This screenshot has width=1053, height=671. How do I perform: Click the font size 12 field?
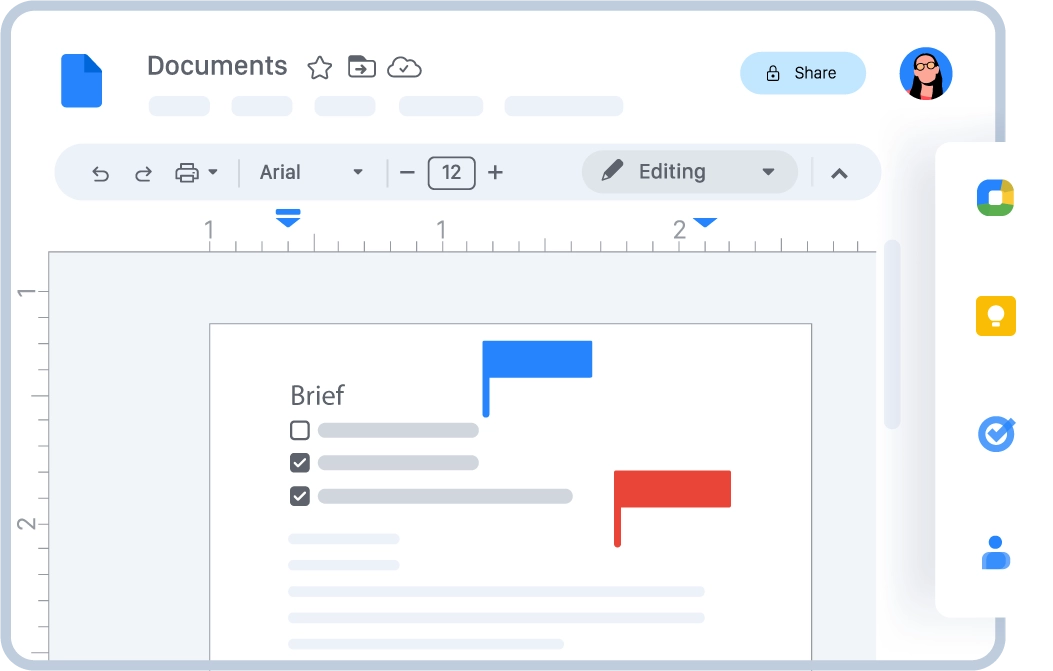coord(451,172)
